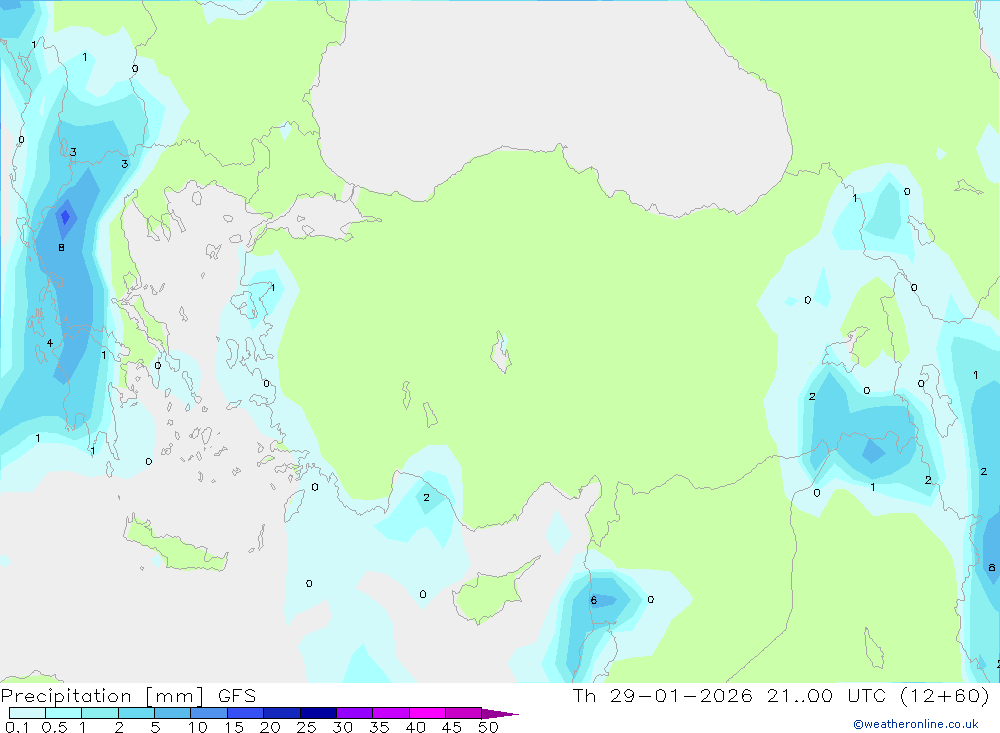This screenshot has height=733, width=1000.
Task: Click the dark blue precipitation maximum over Albania
Action: click(64, 218)
